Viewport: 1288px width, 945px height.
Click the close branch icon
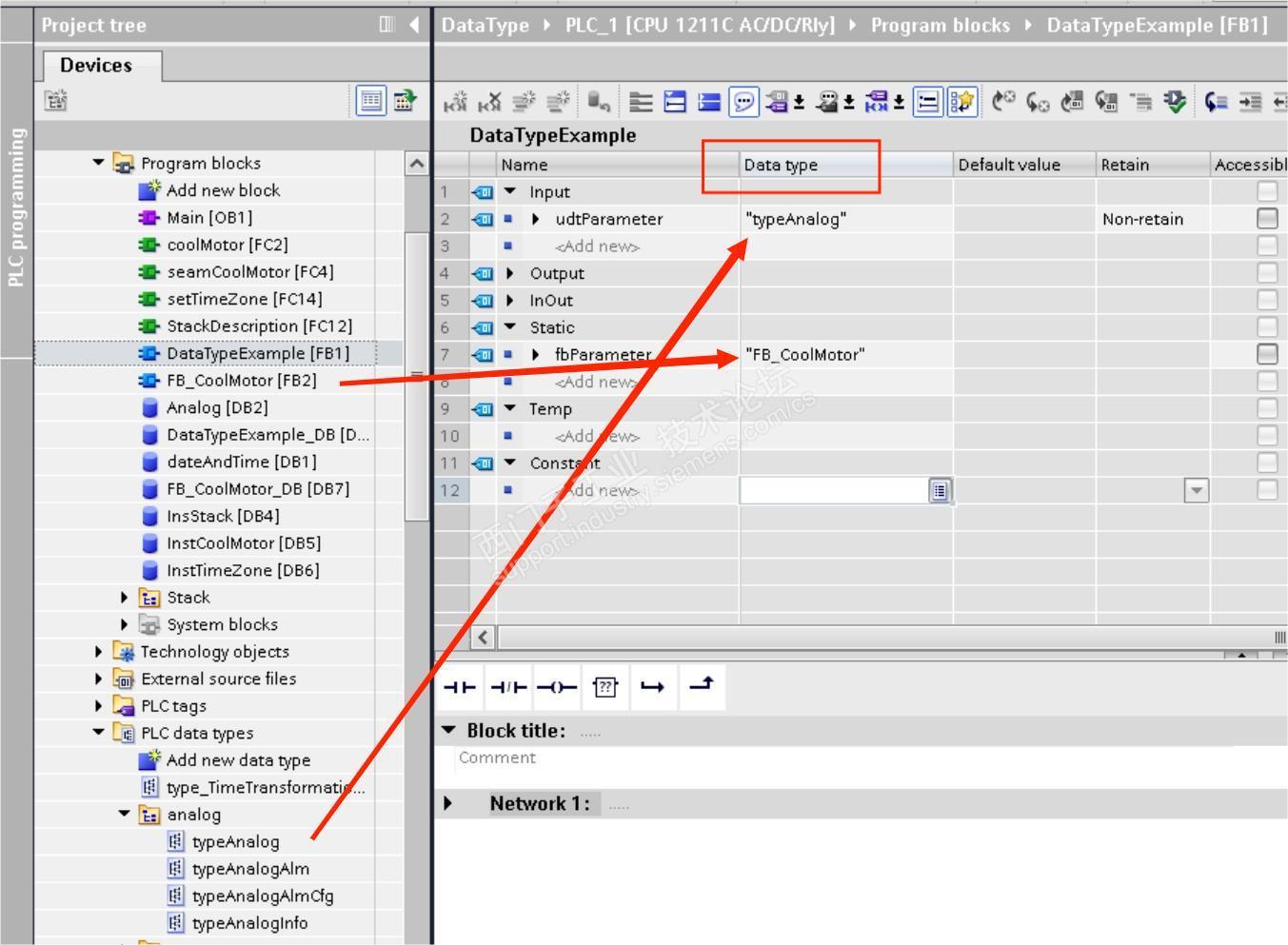[x=702, y=687]
